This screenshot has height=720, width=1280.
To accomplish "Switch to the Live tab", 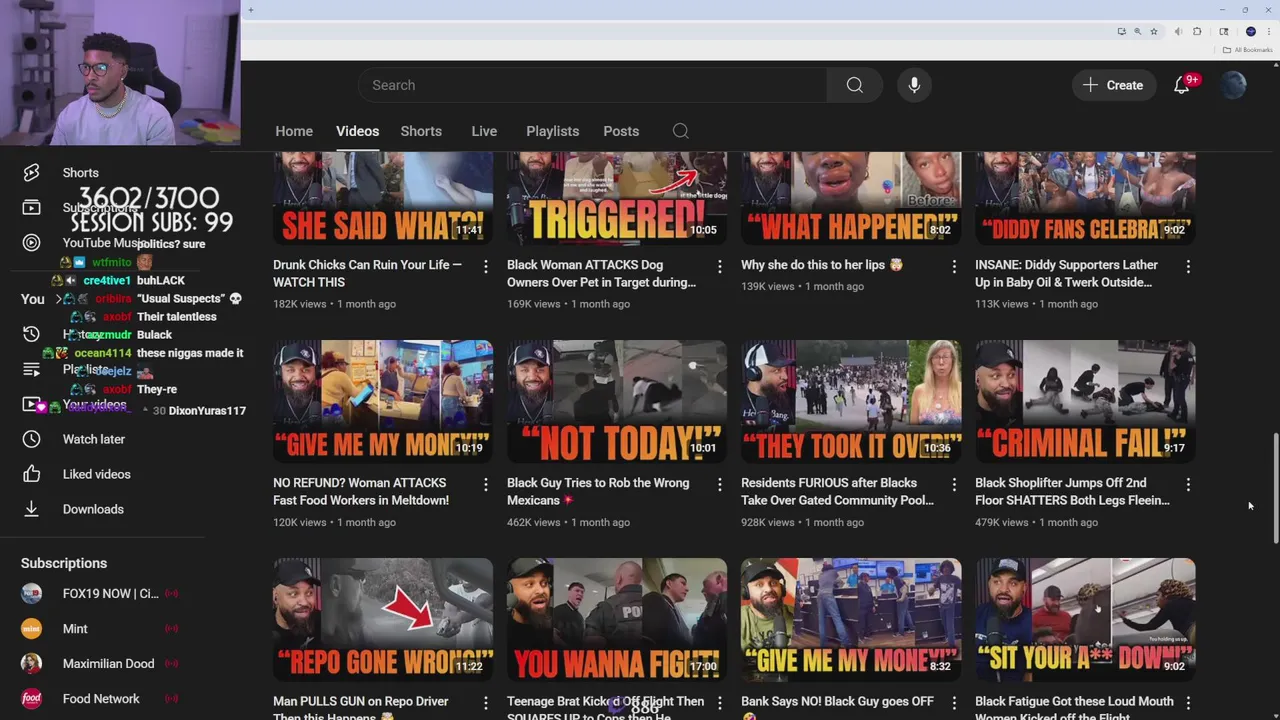I will pos(484,131).
